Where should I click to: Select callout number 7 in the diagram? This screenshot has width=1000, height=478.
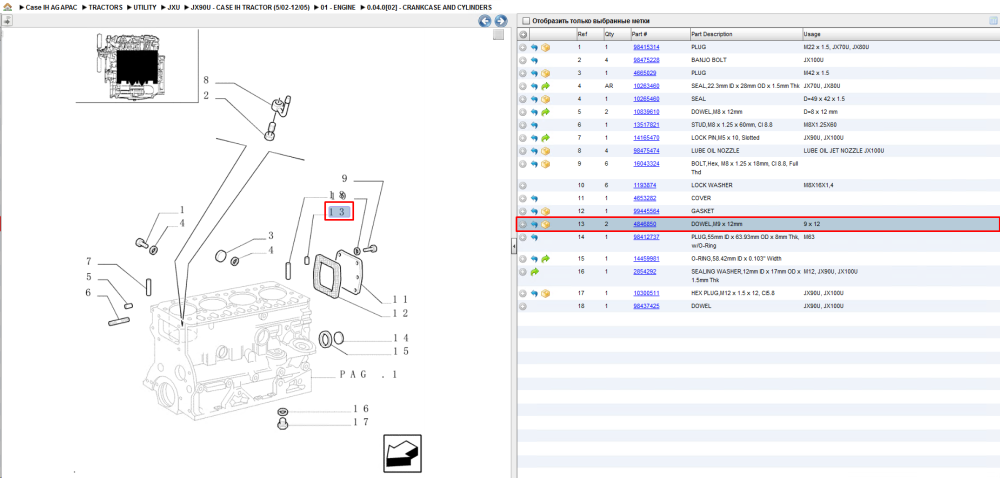[x=89, y=261]
